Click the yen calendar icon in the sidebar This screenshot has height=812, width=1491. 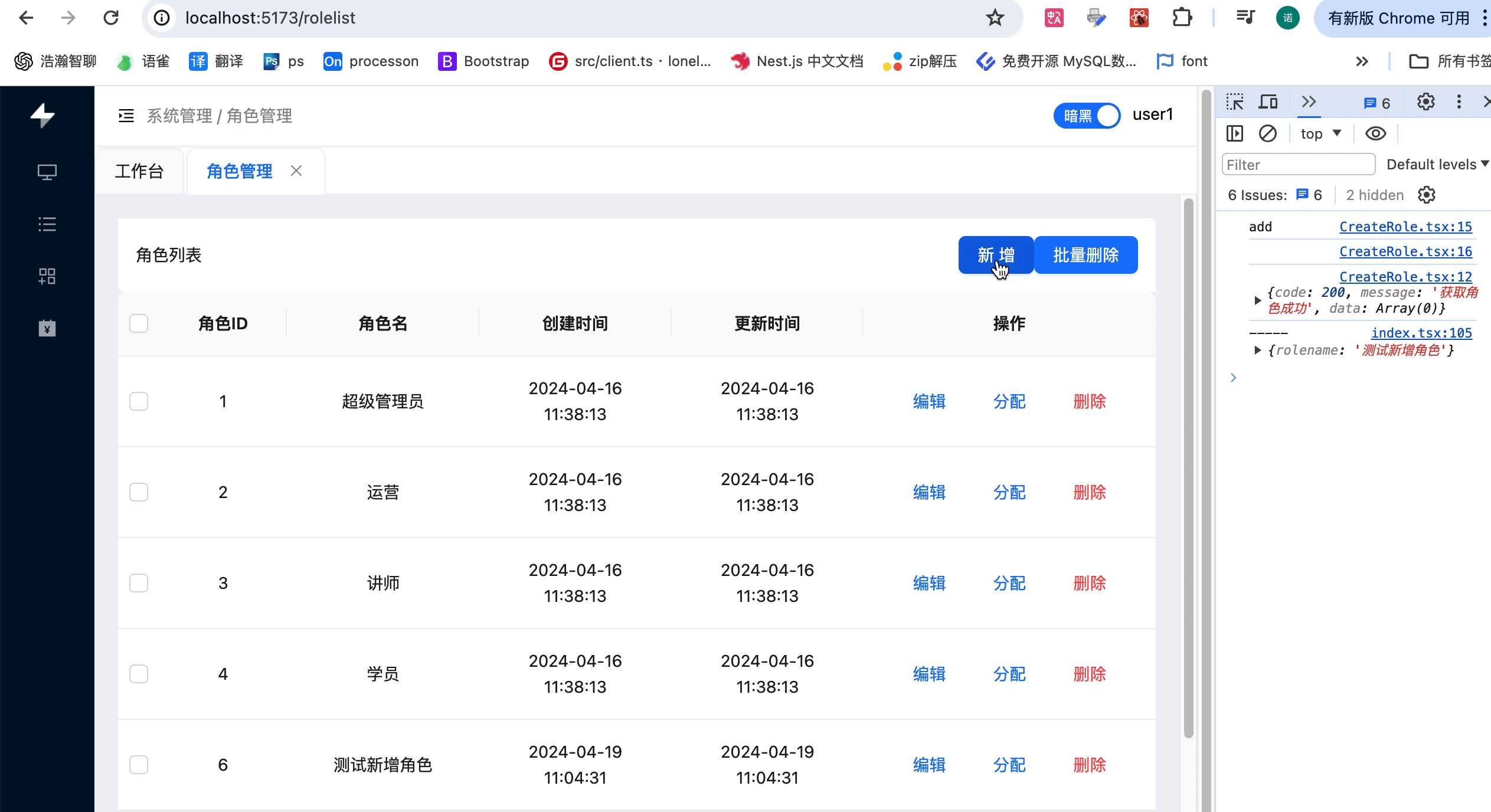tap(47, 328)
